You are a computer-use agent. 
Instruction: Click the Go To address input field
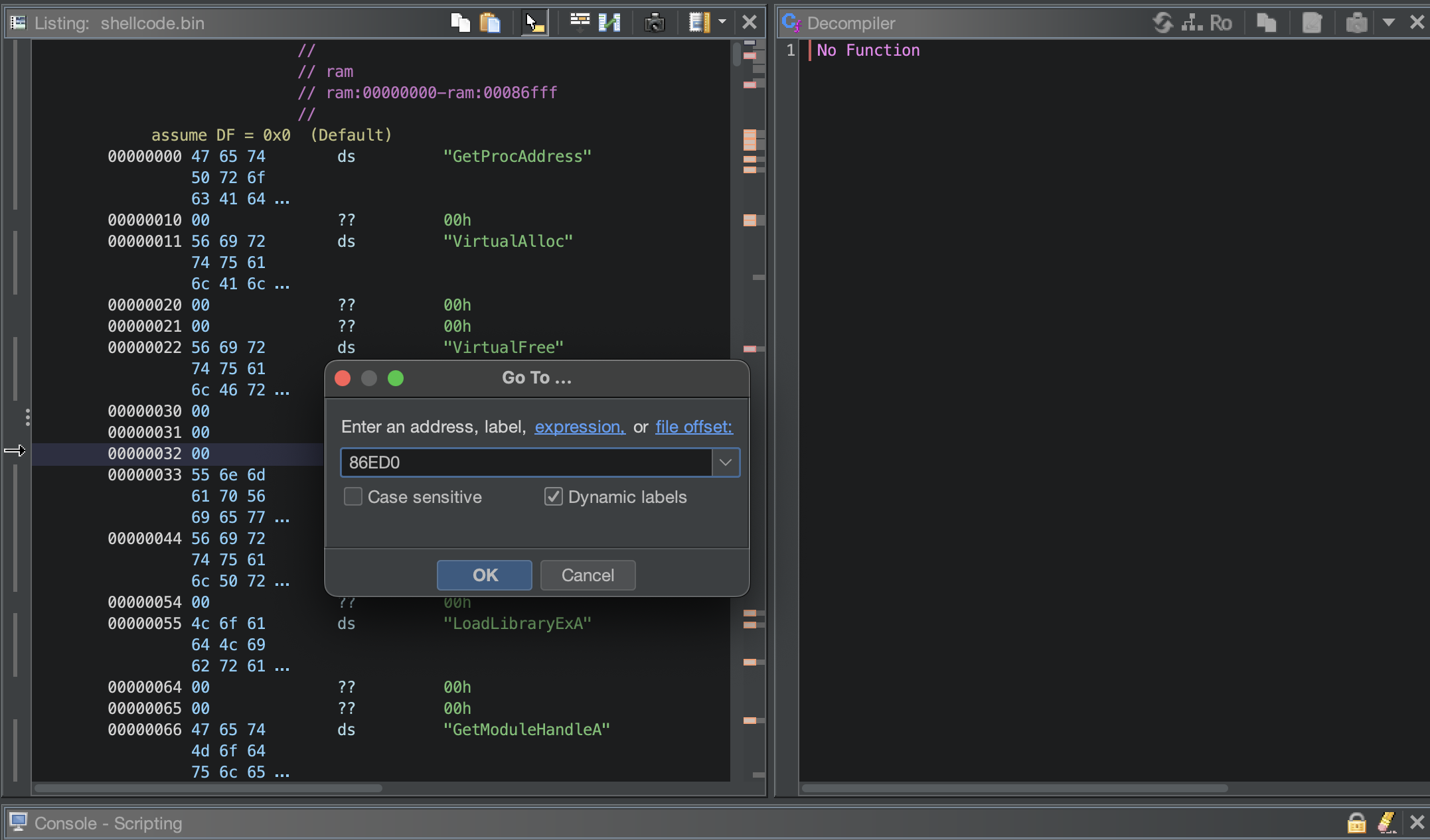pos(526,462)
